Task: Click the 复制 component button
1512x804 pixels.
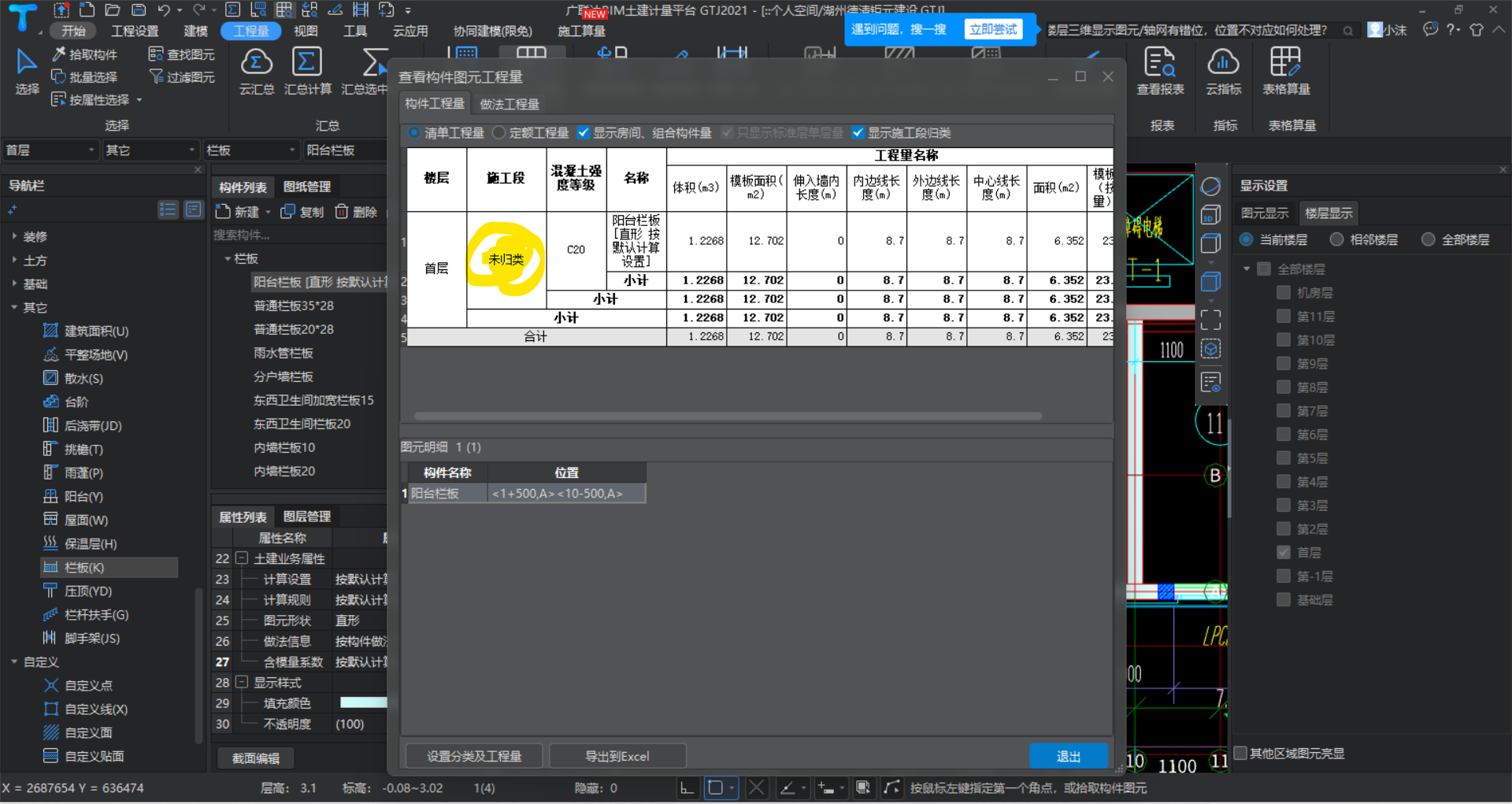Action: tap(302, 212)
